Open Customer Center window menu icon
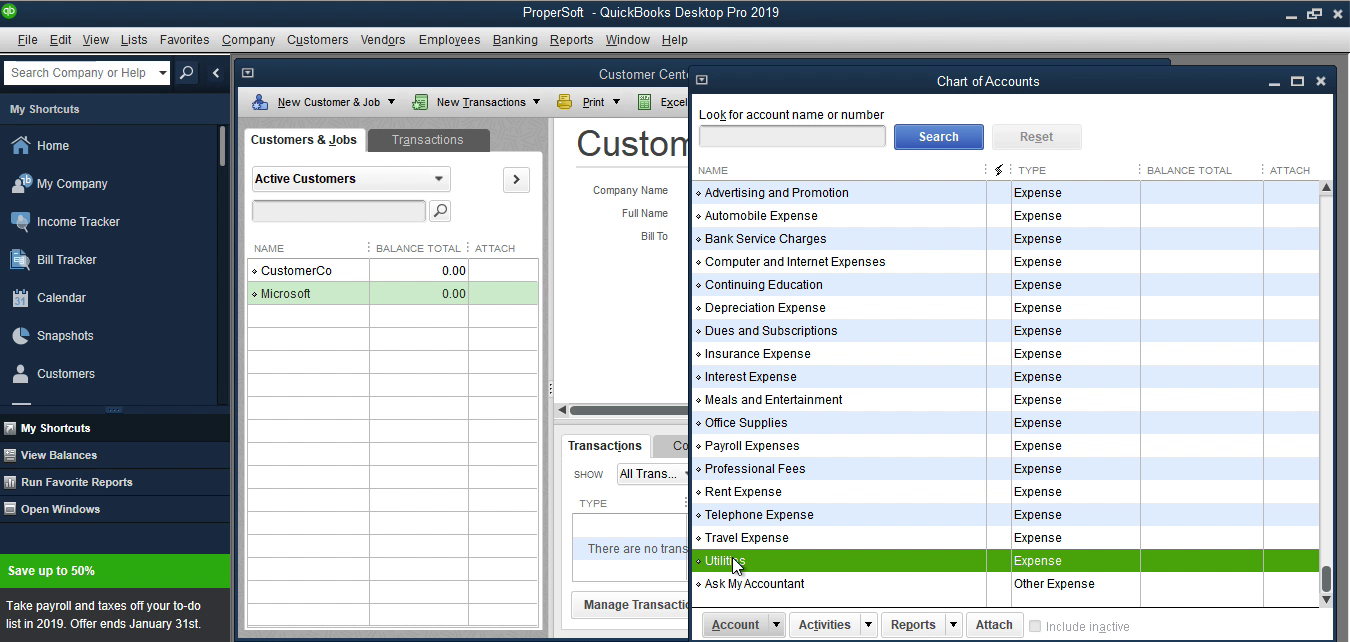Screen dimensions: 1350x642 pyautogui.click(x=248, y=73)
